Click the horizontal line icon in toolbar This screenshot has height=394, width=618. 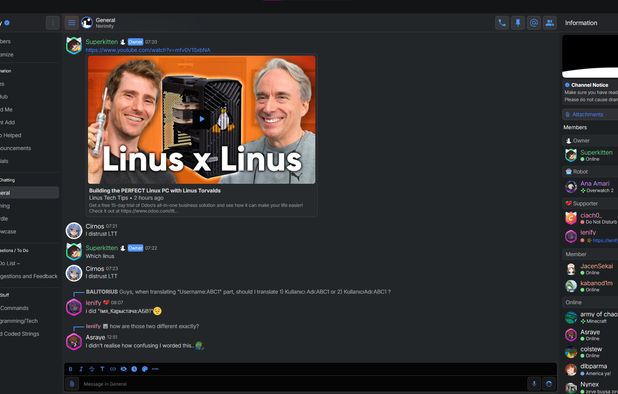click(155, 369)
